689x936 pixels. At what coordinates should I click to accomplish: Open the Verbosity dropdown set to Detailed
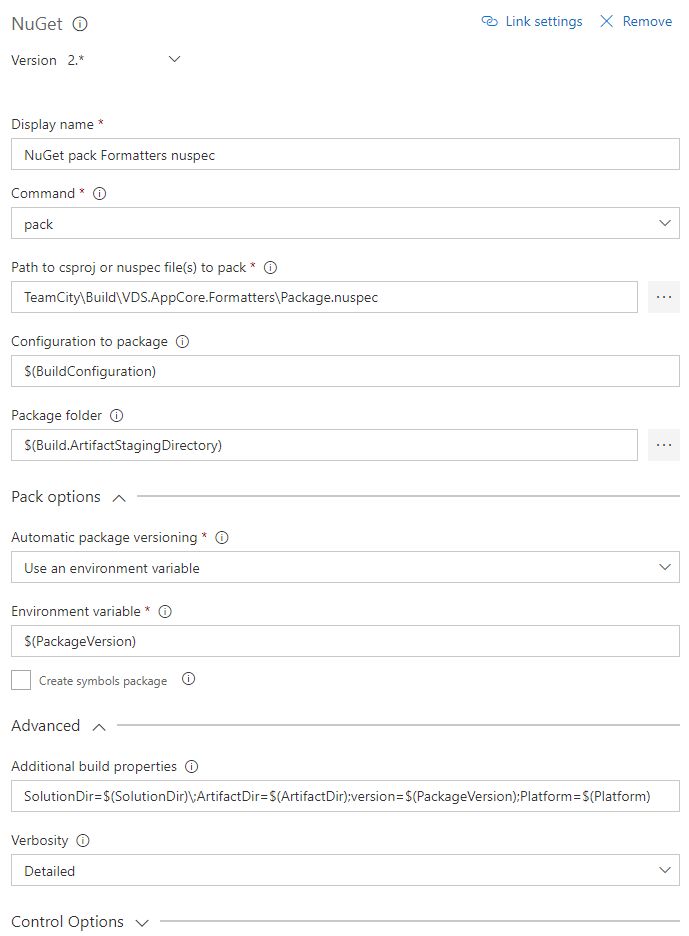(345, 871)
